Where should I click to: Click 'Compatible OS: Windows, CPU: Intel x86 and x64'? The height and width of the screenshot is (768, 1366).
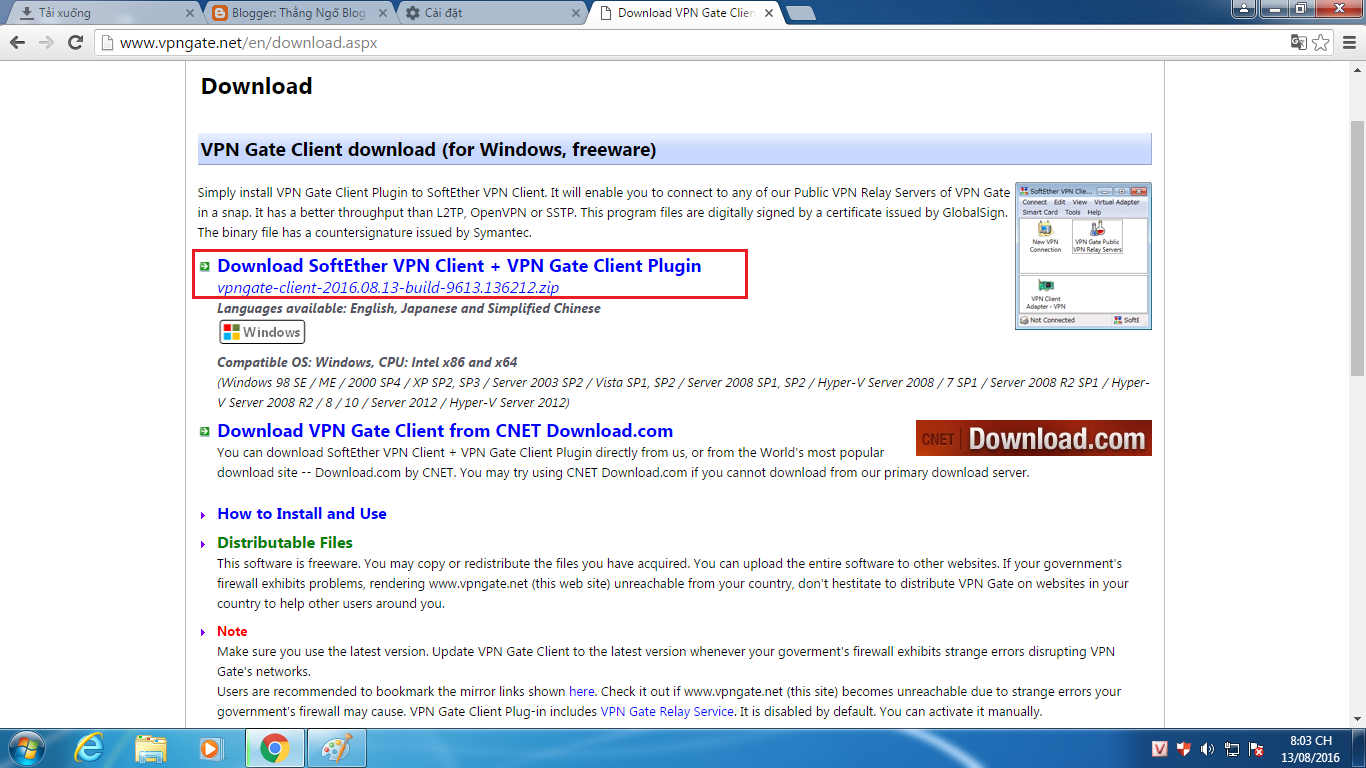tap(367, 363)
